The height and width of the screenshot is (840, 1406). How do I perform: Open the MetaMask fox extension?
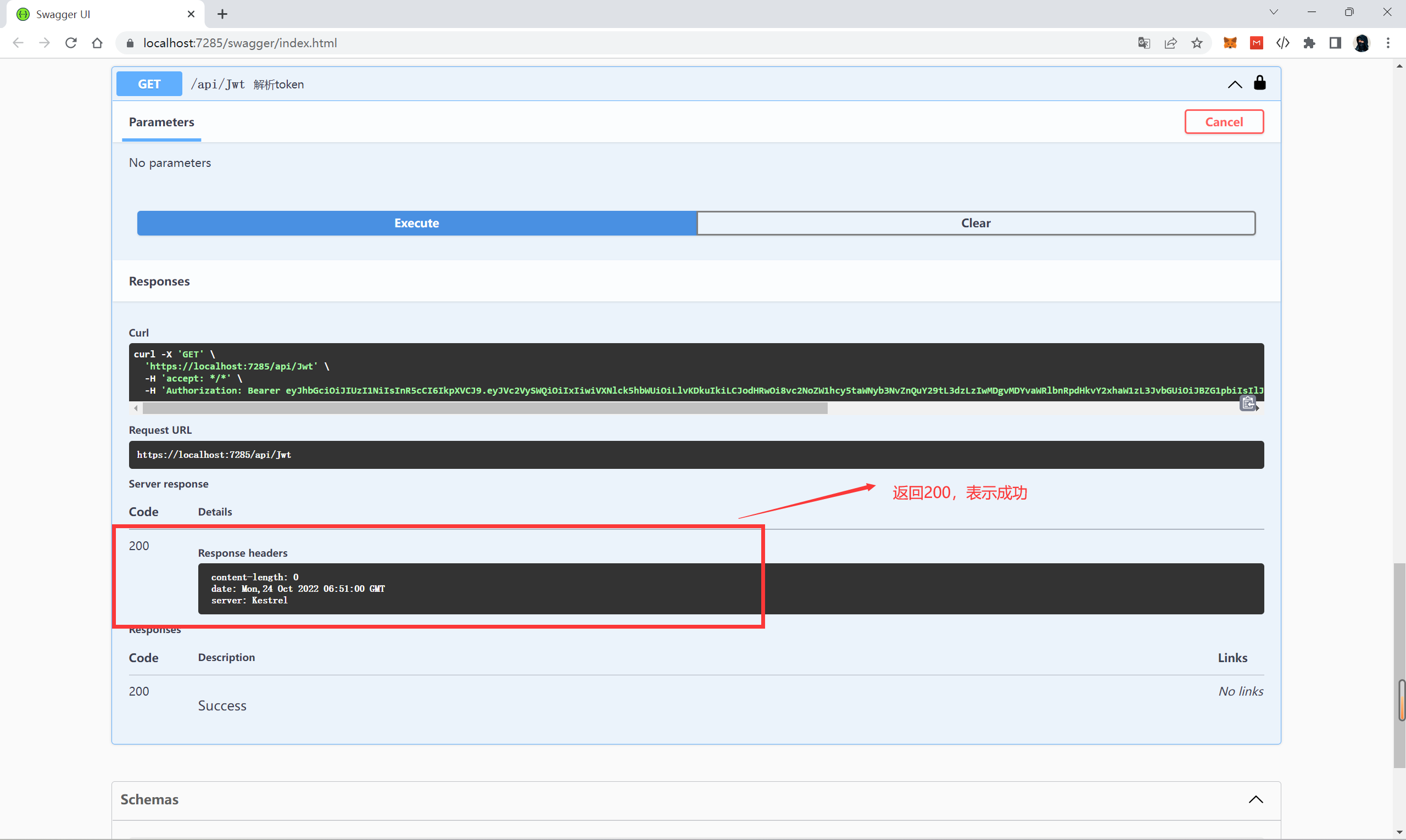point(1230,43)
